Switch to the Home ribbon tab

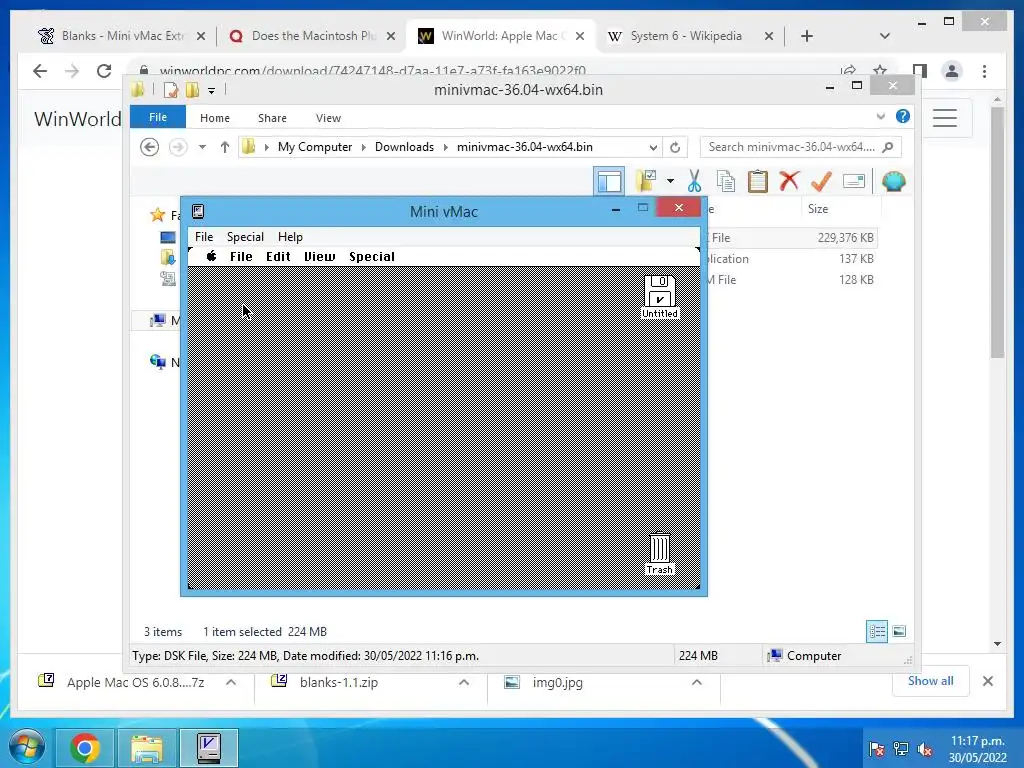pyautogui.click(x=215, y=118)
